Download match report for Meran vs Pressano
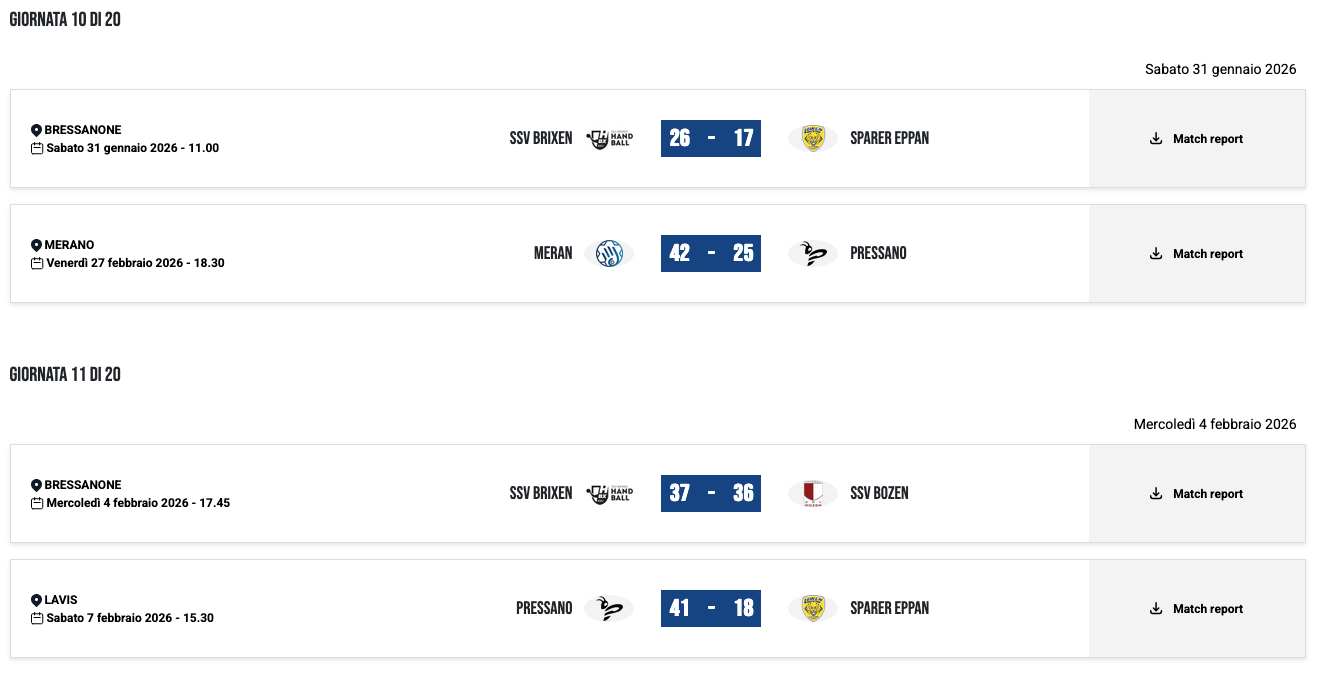1327x675 pixels. tap(1197, 254)
